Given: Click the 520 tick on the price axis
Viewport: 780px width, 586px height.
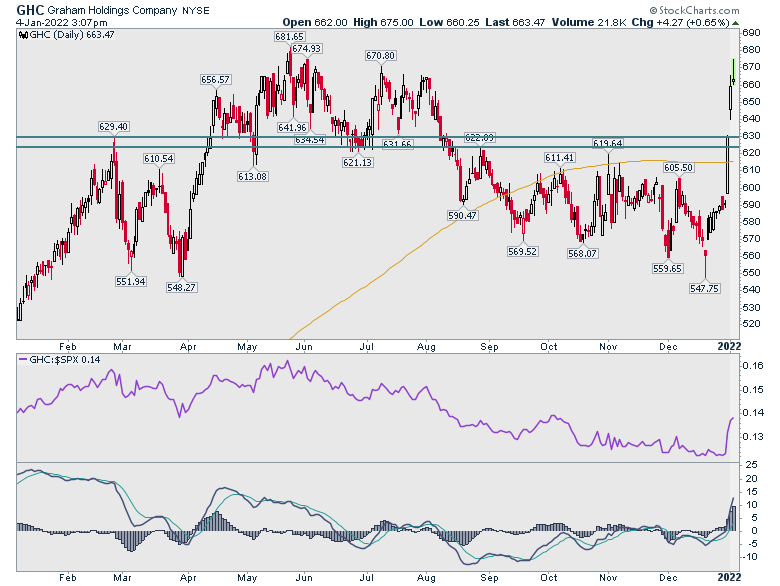Looking at the screenshot, I should point(751,324).
